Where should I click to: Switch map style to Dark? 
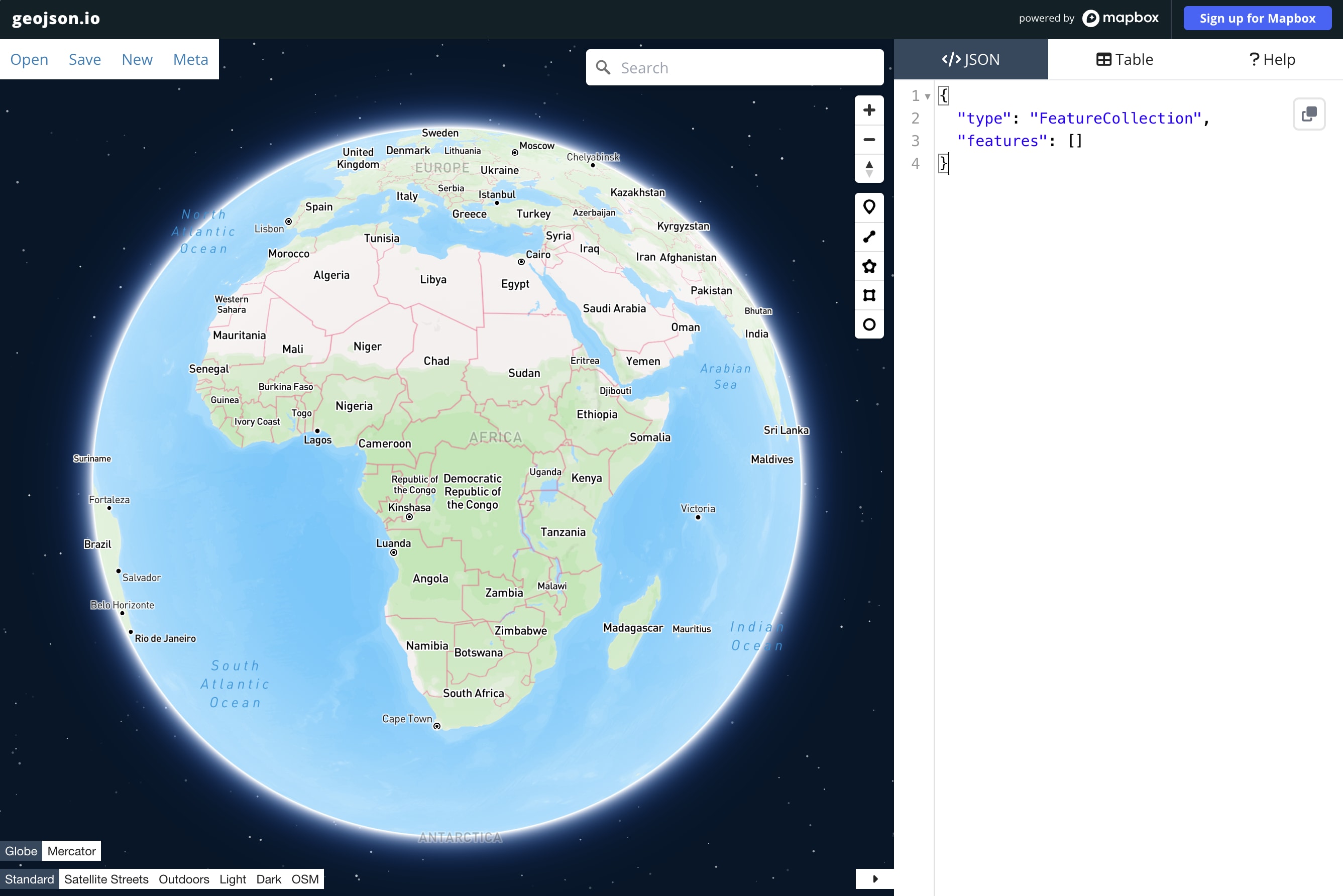[269, 879]
